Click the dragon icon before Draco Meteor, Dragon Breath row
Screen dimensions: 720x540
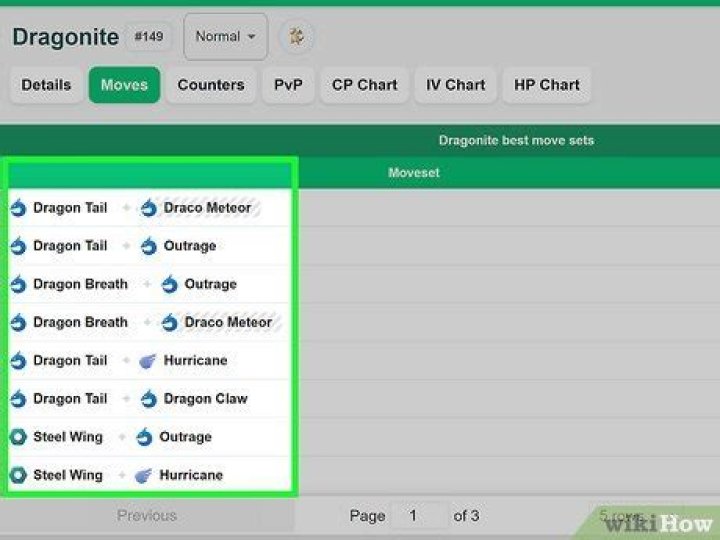point(169,323)
